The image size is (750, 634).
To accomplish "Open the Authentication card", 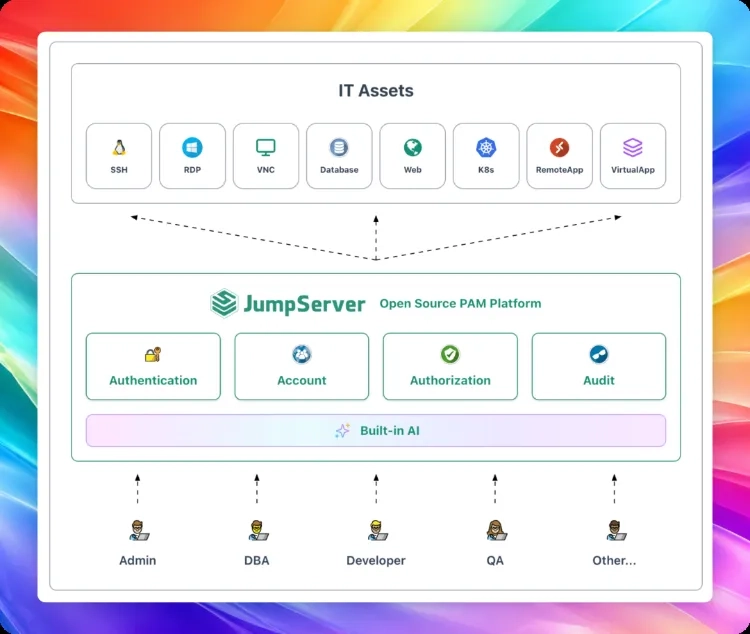I will click(153, 367).
